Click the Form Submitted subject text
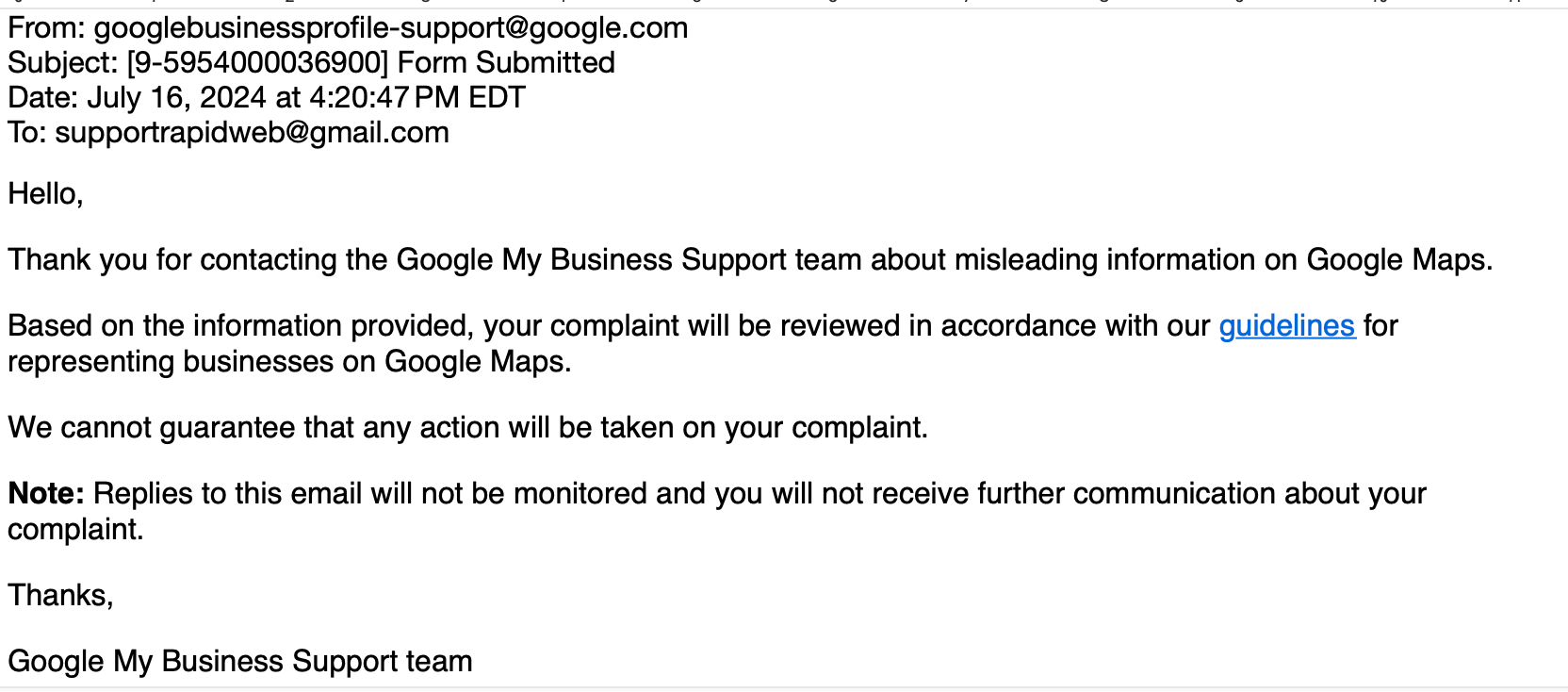Image resolution: width=1568 pixels, height=692 pixels. coord(506,63)
